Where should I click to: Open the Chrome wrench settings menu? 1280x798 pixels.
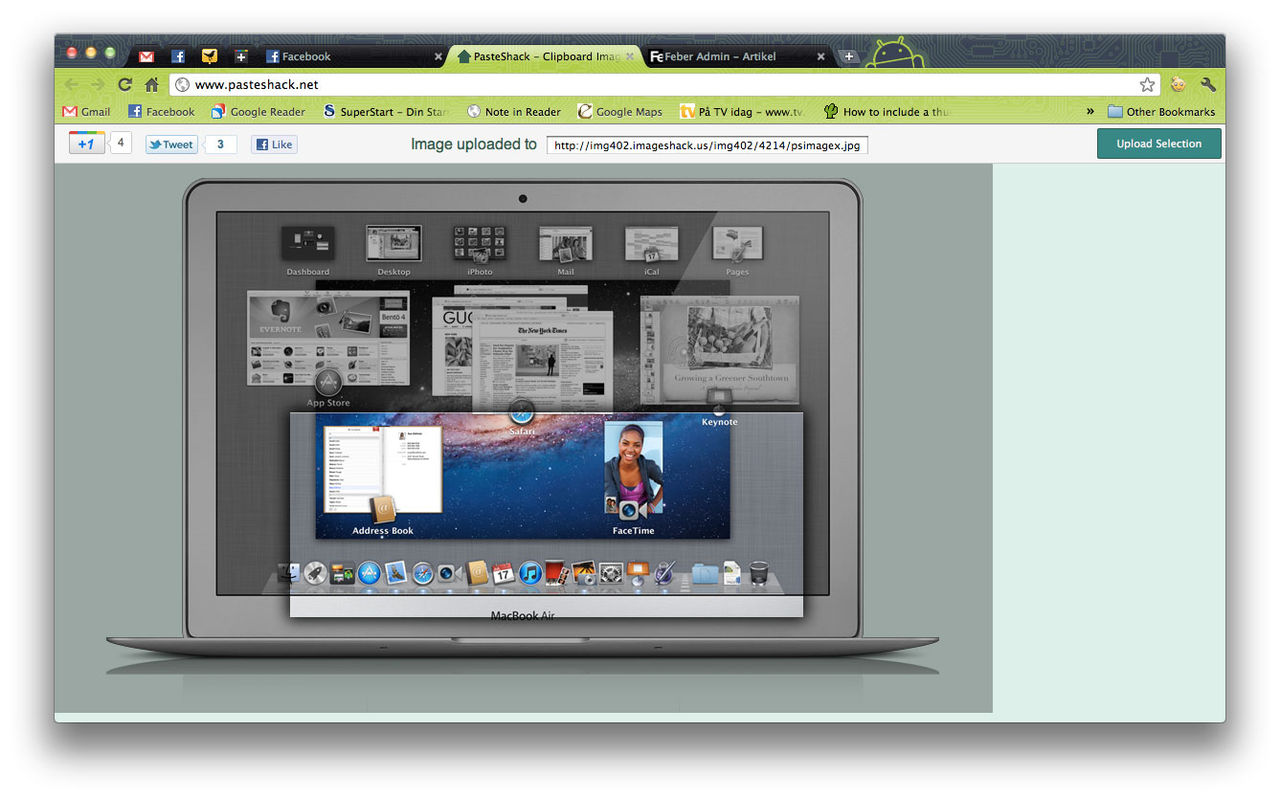1208,85
